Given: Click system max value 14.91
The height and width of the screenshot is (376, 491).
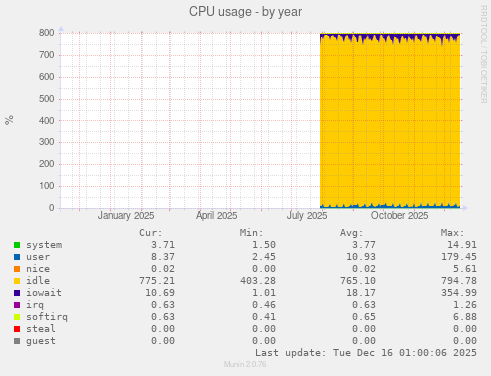Looking at the screenshot, I should [x=462, y=245].
